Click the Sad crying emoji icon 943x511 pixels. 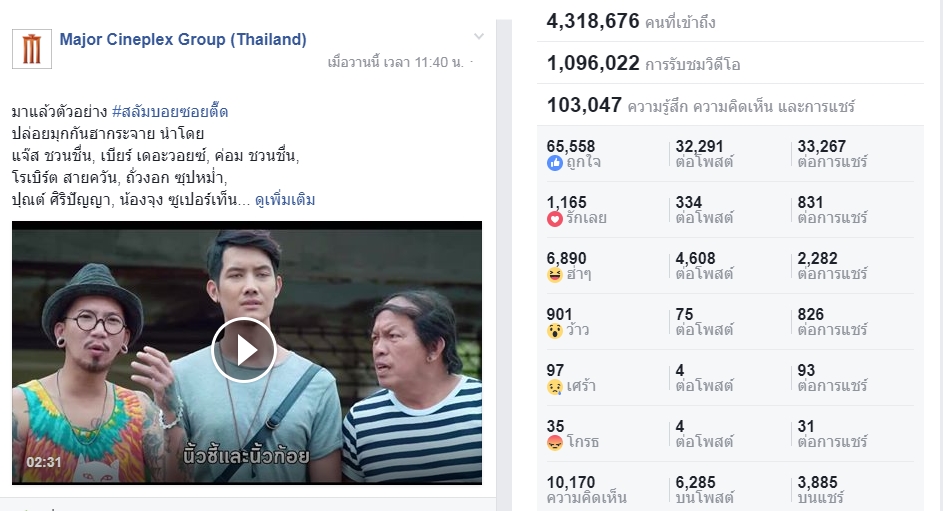tap(554, 386)
